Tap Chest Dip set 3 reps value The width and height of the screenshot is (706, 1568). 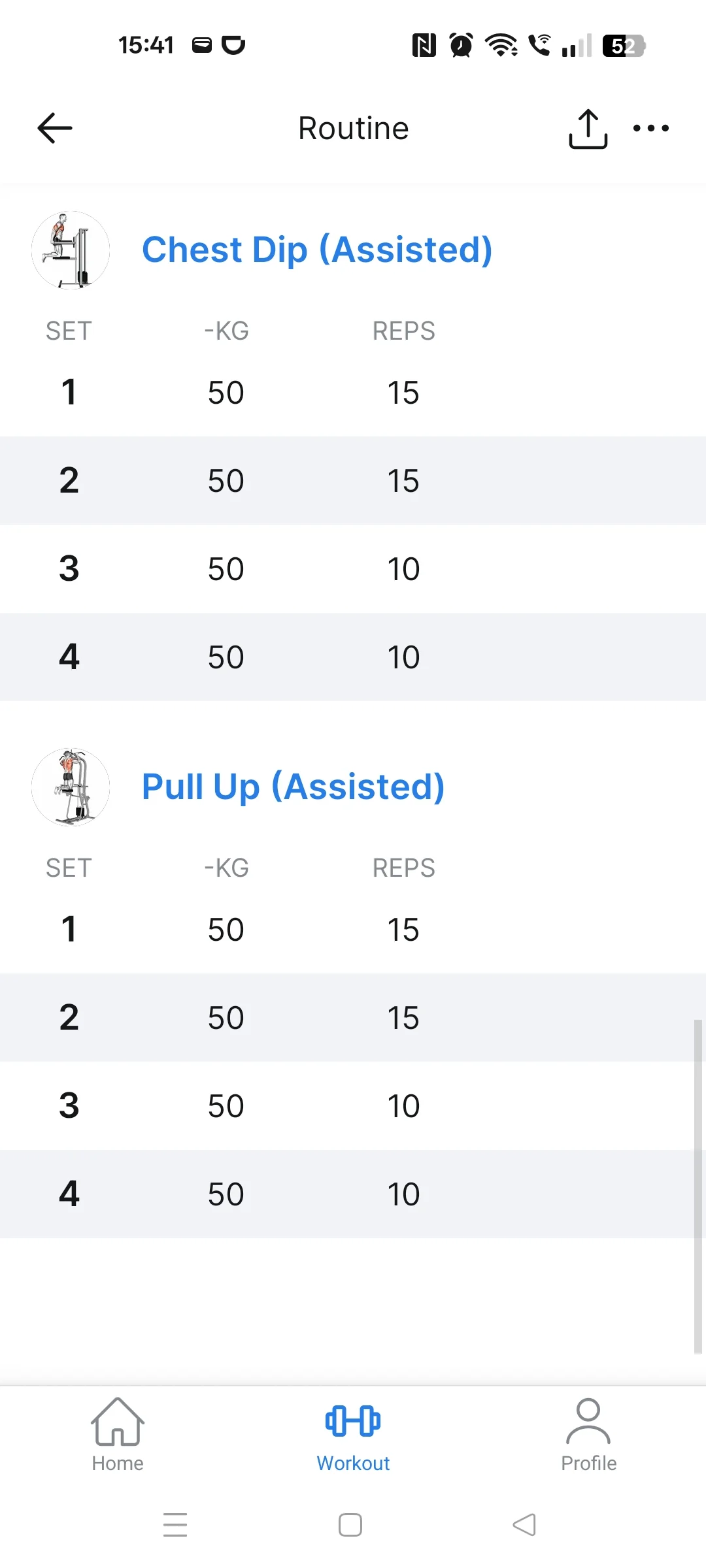tap(403, 569)
